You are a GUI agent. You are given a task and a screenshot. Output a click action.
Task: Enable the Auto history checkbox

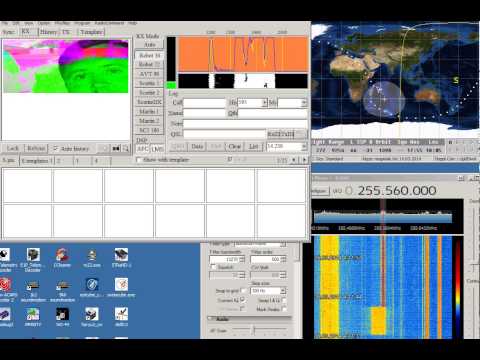click(56, 148)
